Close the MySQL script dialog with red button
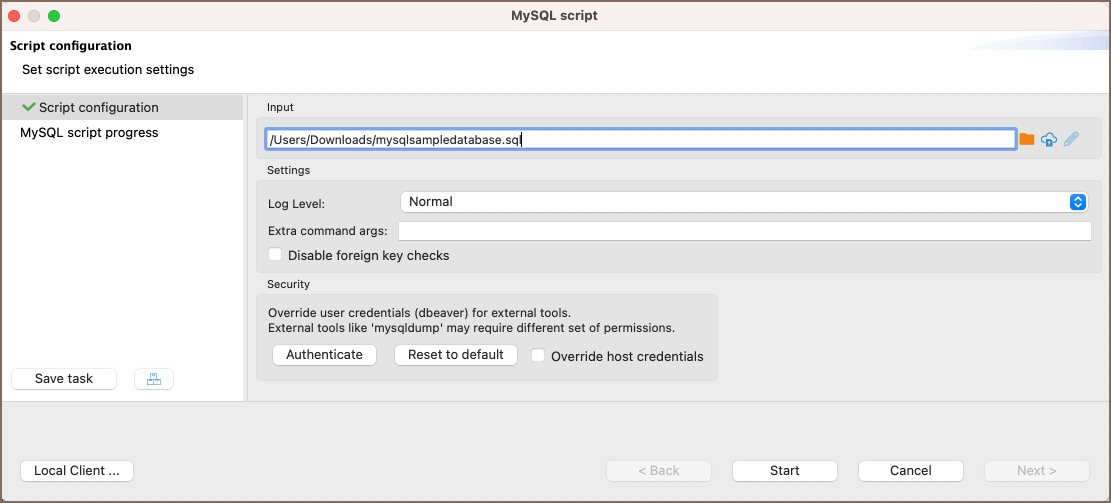Image resolution: width=1111 pixels, height=503 pixels. [x=16, y=16]
